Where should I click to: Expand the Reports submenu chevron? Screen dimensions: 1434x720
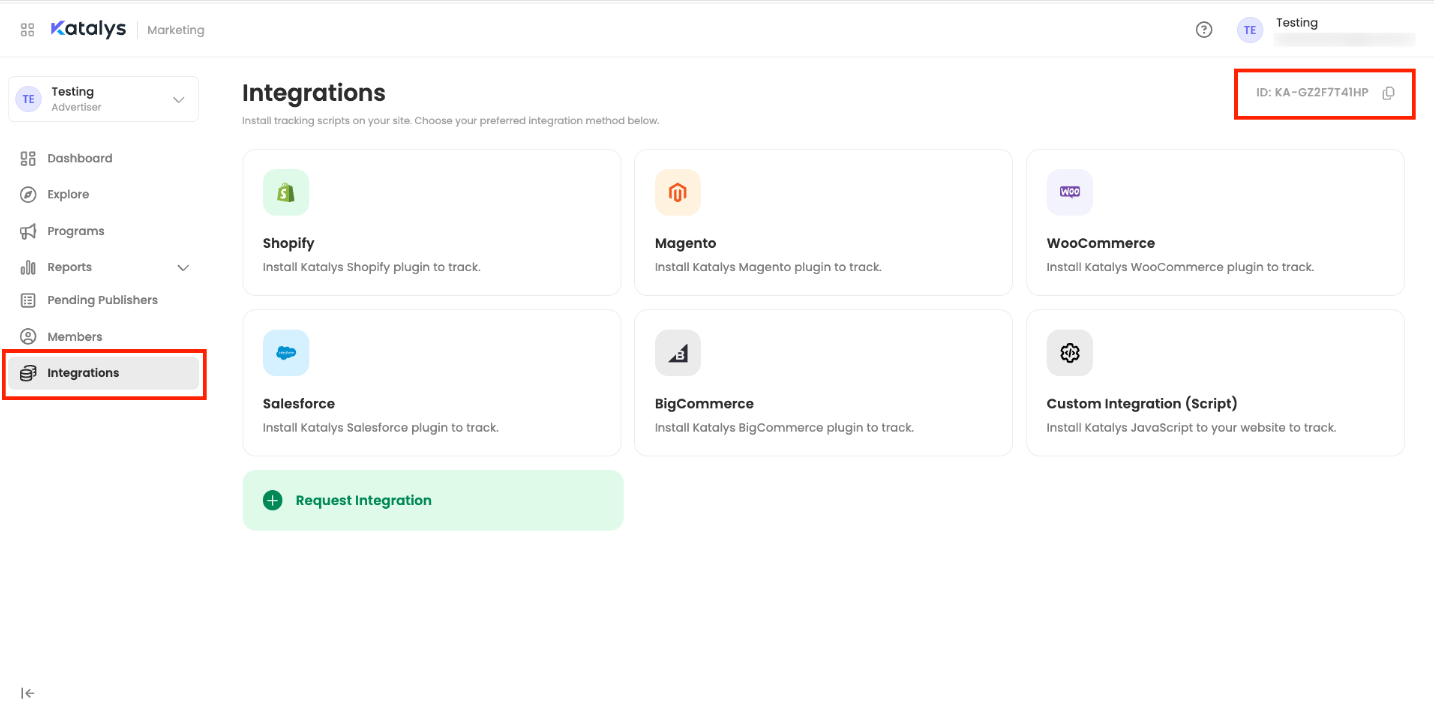pyautogui.click(x=183, y=268)
